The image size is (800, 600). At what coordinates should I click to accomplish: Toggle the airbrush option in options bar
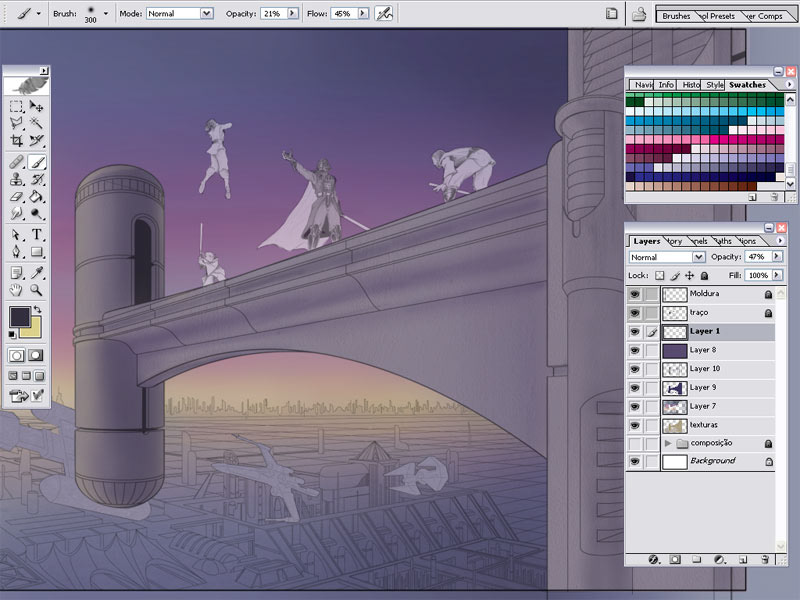coord(384,14)
